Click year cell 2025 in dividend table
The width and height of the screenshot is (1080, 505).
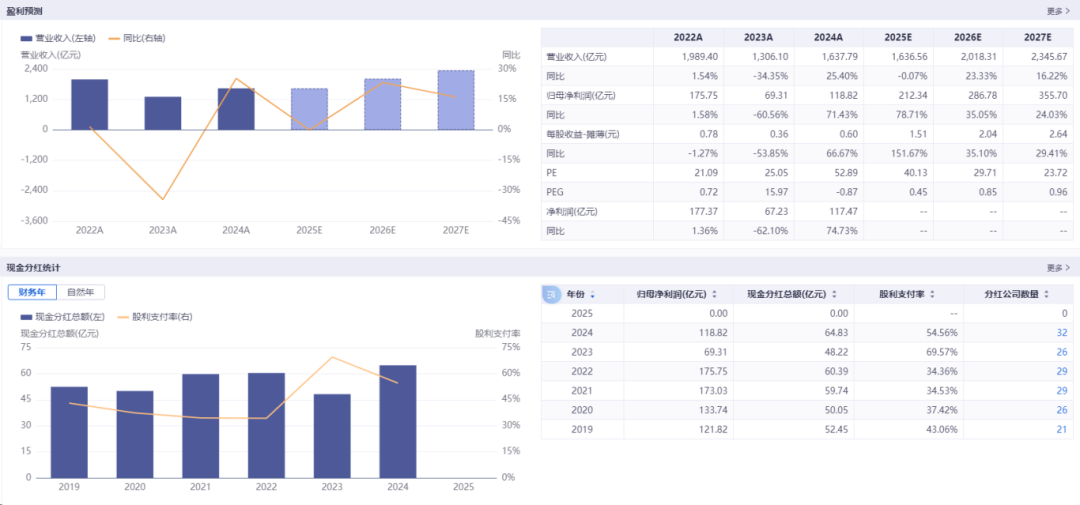582,313
